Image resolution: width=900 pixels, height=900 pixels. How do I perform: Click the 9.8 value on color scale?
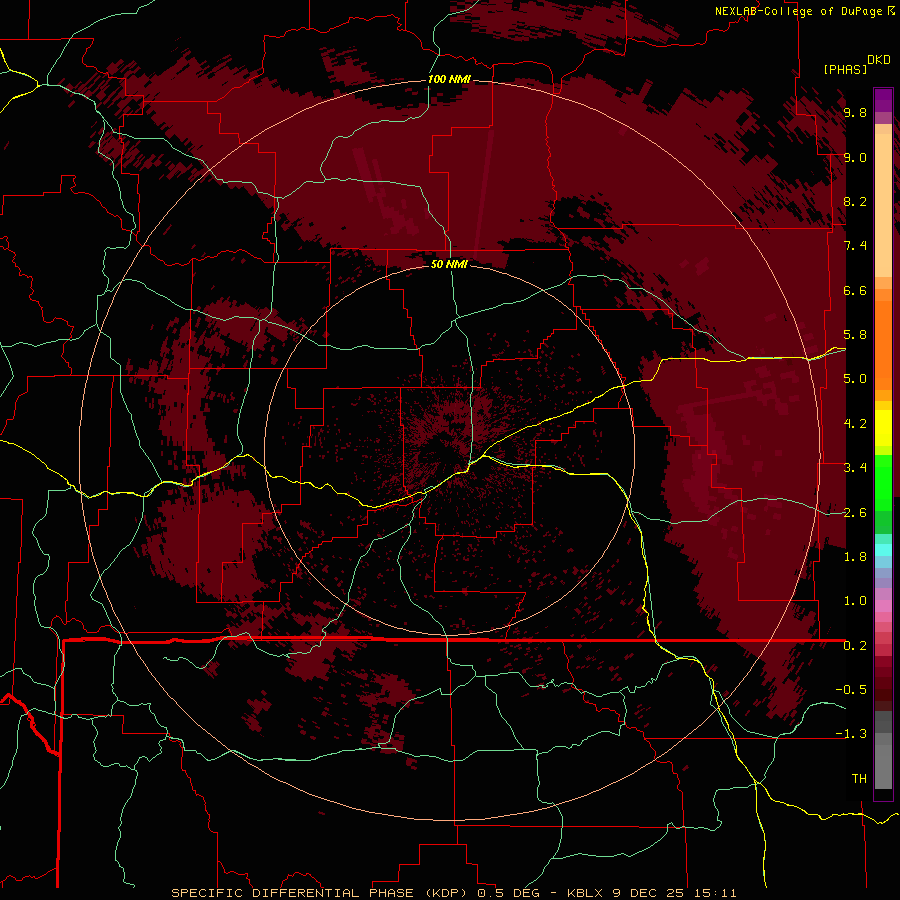[x=855, y=112]
